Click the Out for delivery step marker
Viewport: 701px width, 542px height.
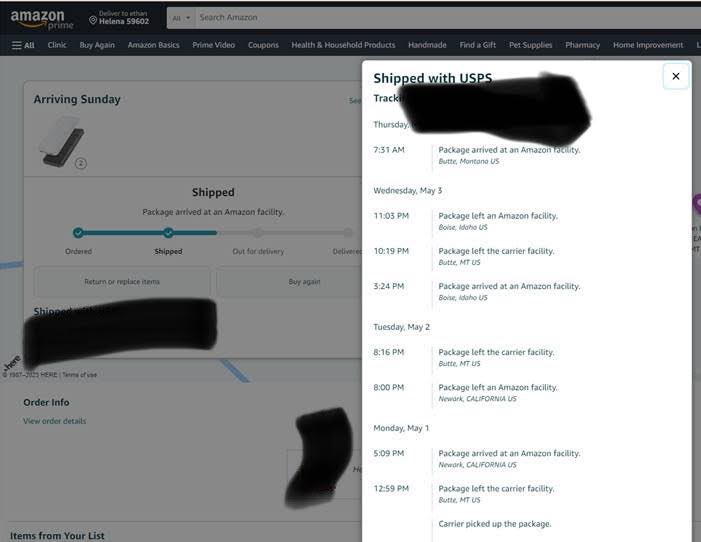point(258,233)
